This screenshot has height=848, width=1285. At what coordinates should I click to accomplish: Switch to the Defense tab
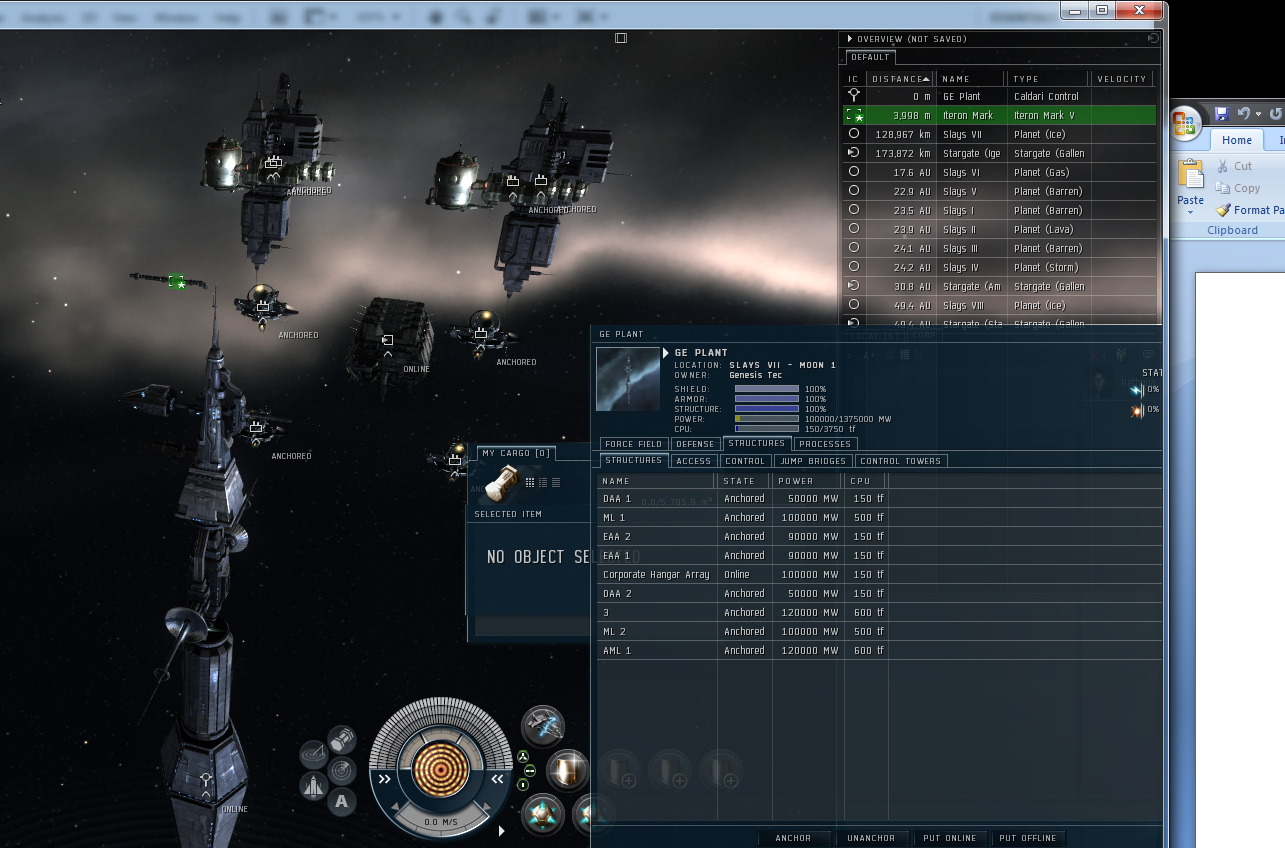click(x=695, y=444)
